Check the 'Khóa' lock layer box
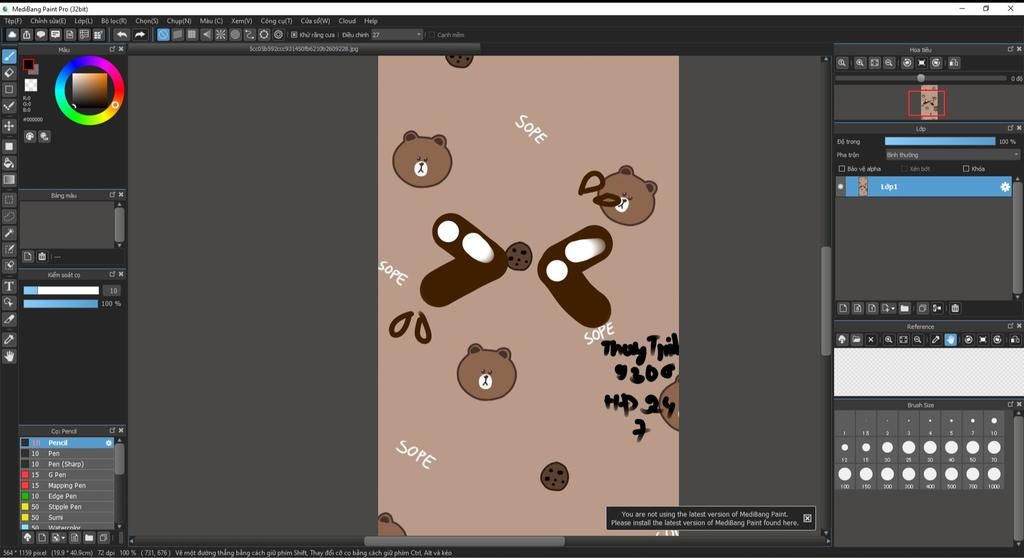This screenshot has height=558, width=1024. click(x=966, y=169)
